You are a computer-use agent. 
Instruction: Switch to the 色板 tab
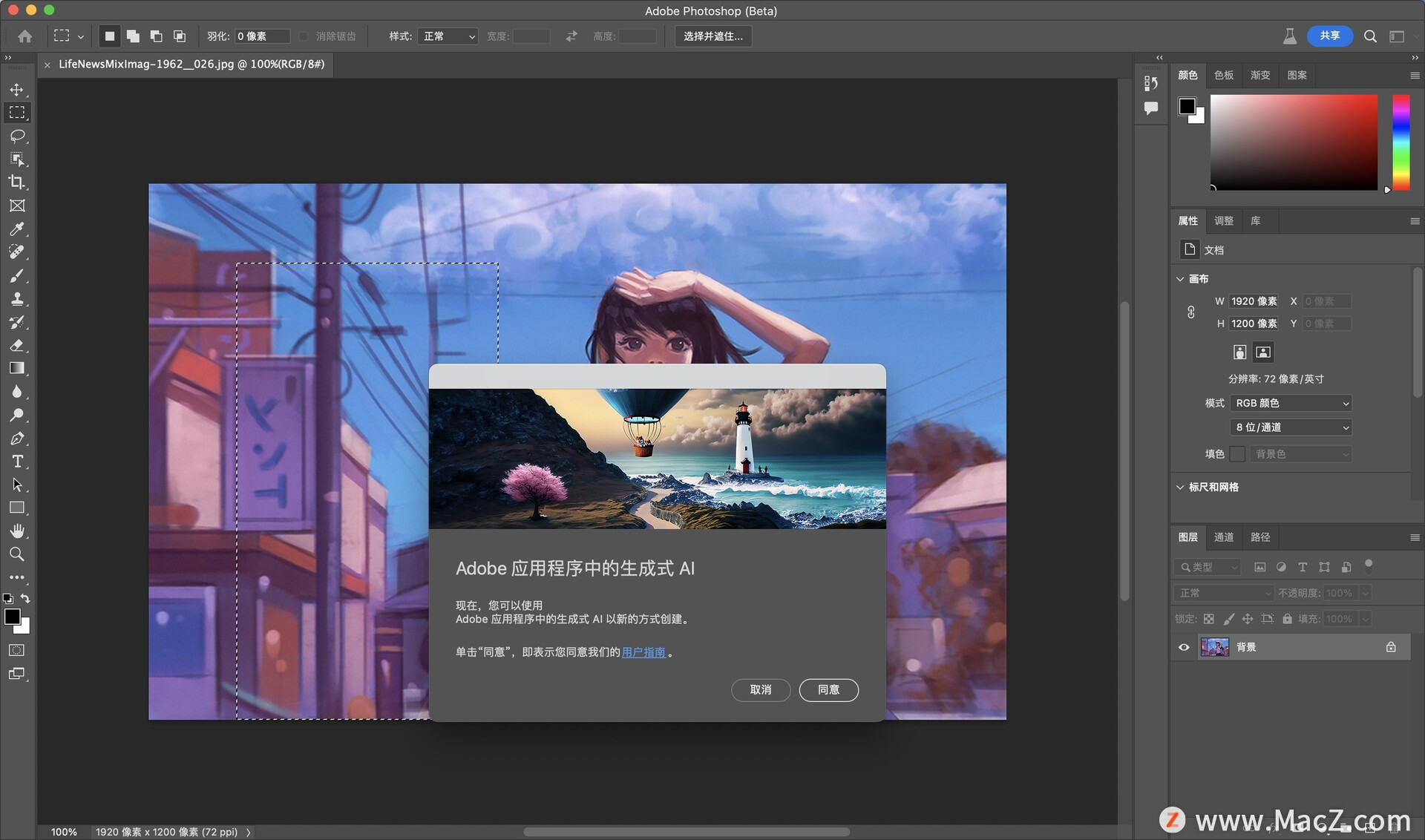(x=1223, y=75)
